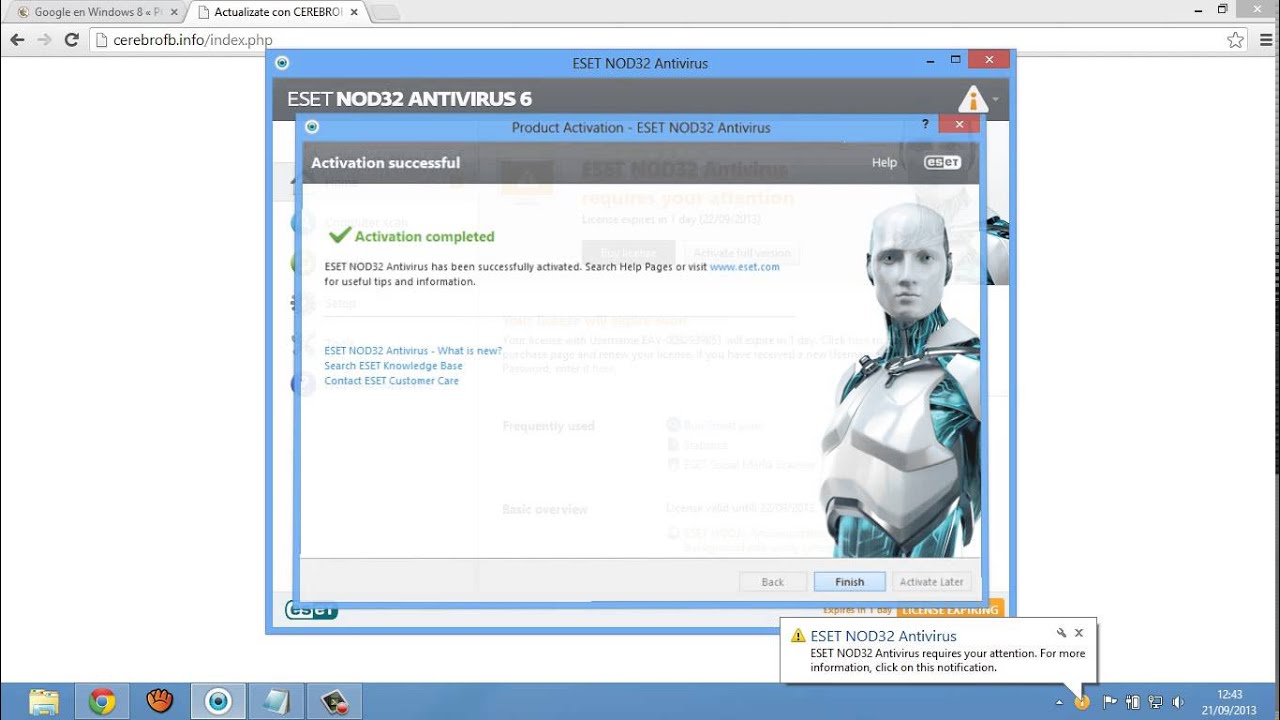Screen dimensions: 1280x720
Task: Dismiss the ESET NOD32 notification balloon
Action: pos(1079,633)
